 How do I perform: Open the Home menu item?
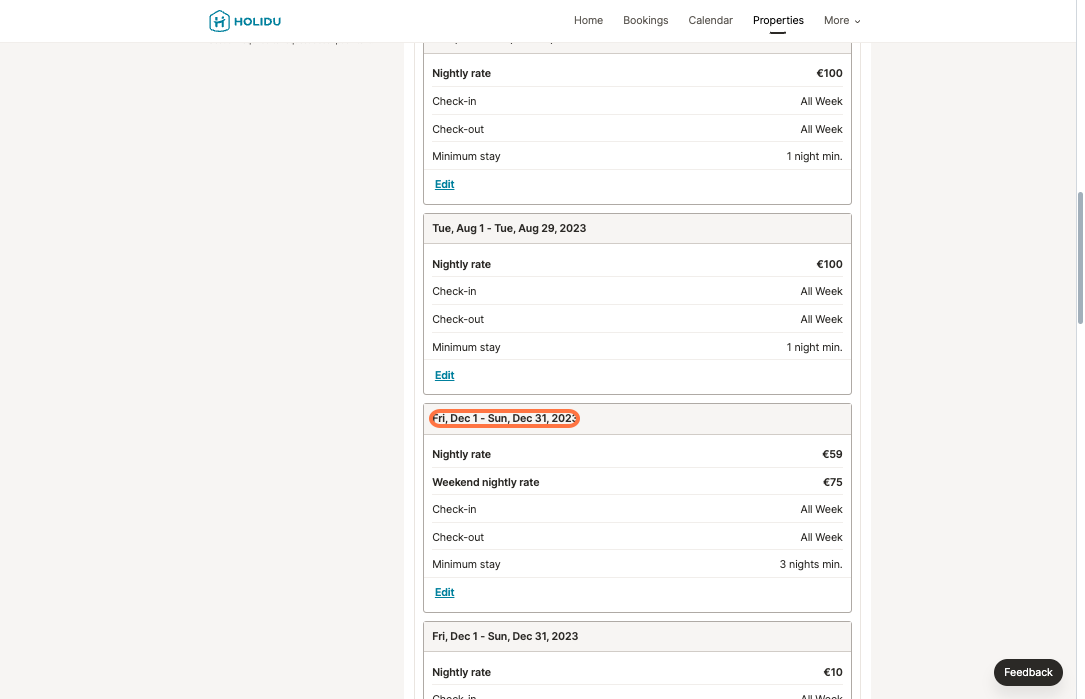(588, 21)
